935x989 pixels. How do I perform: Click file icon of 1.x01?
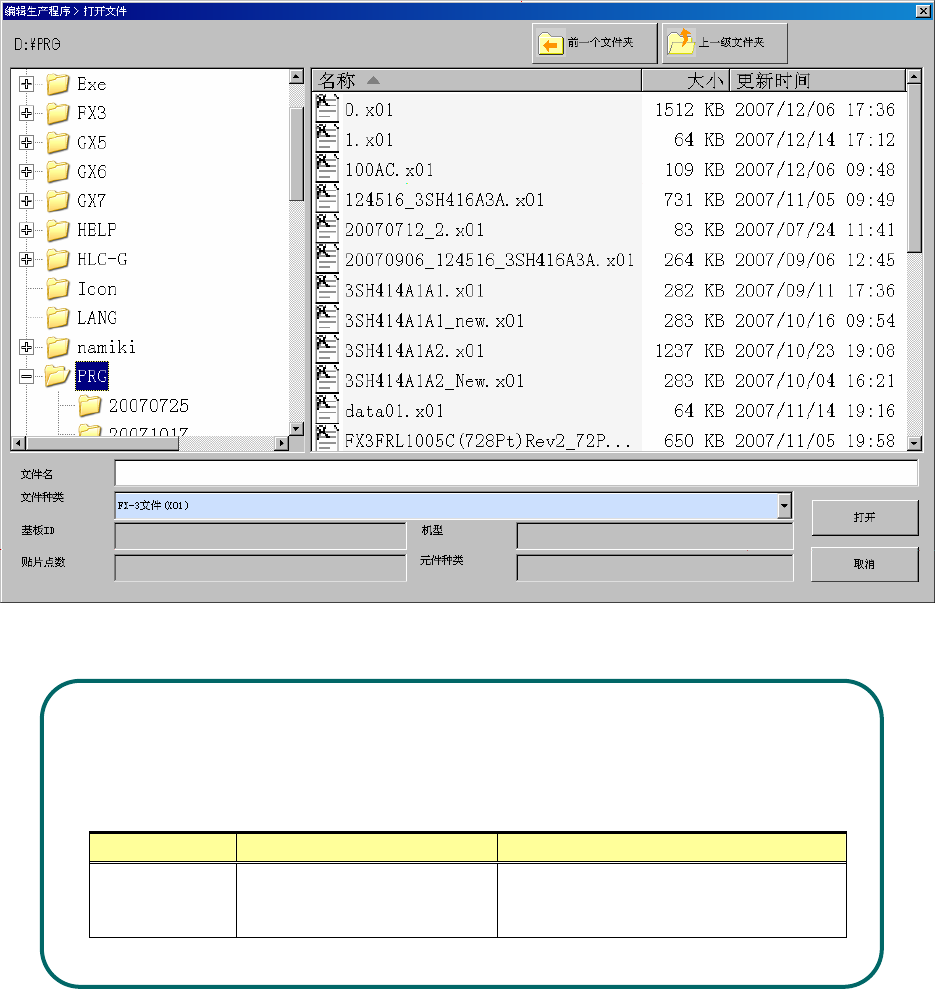point(327,139)
